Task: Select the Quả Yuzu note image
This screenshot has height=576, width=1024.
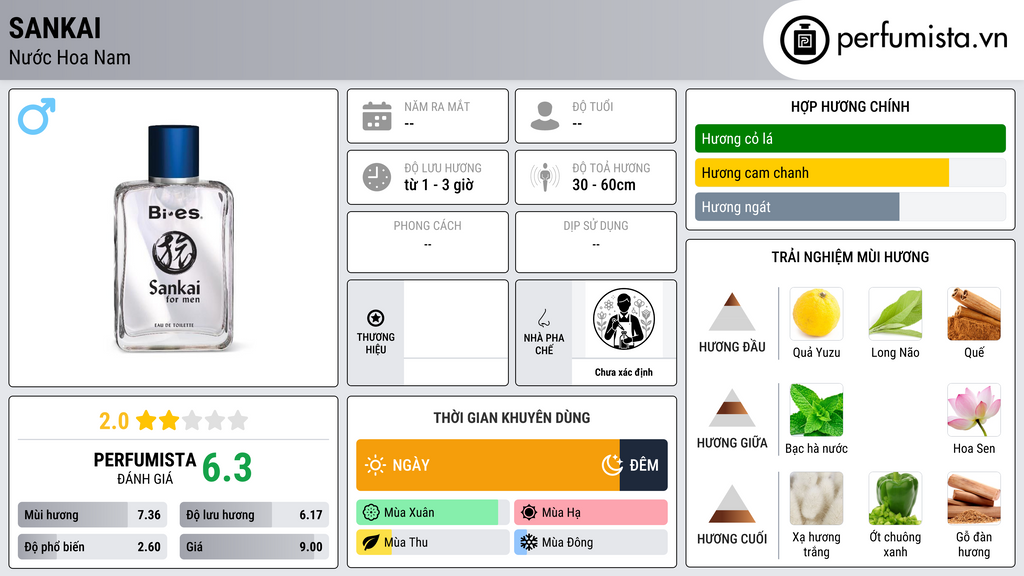Action: click(x=816, y=314)
